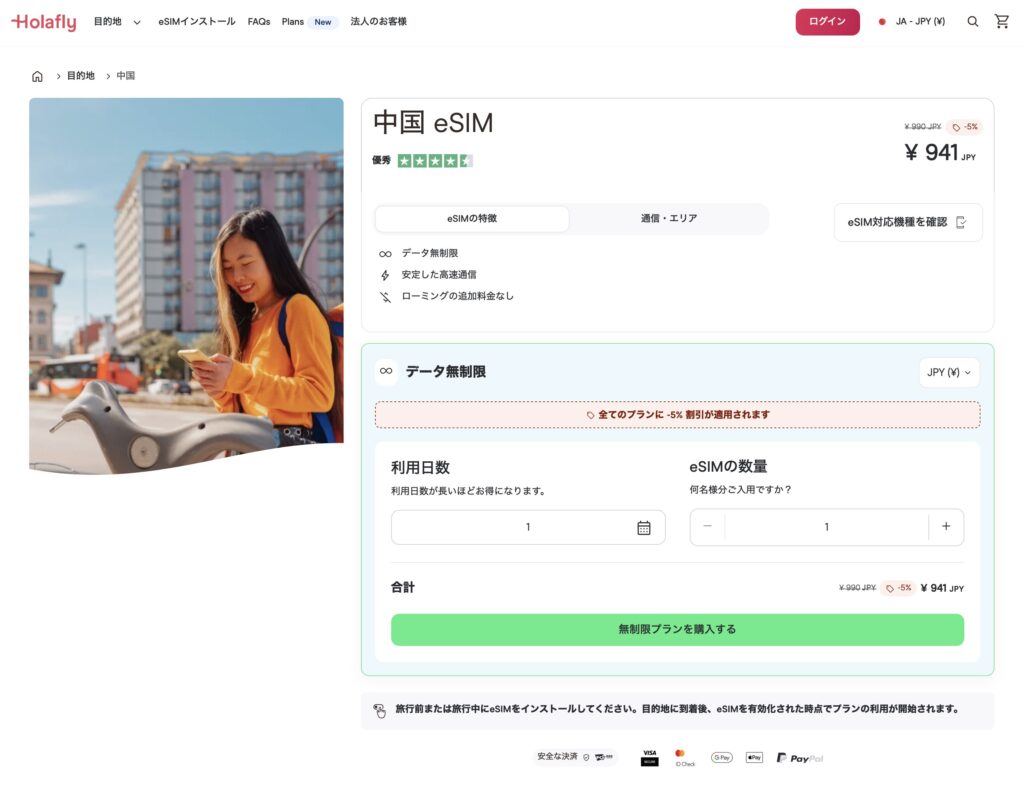Image resolution: width=1024 pixels, height=791 pixels.
Task: Switch to the 通信・エリア tab
Action: click(668, 218)
